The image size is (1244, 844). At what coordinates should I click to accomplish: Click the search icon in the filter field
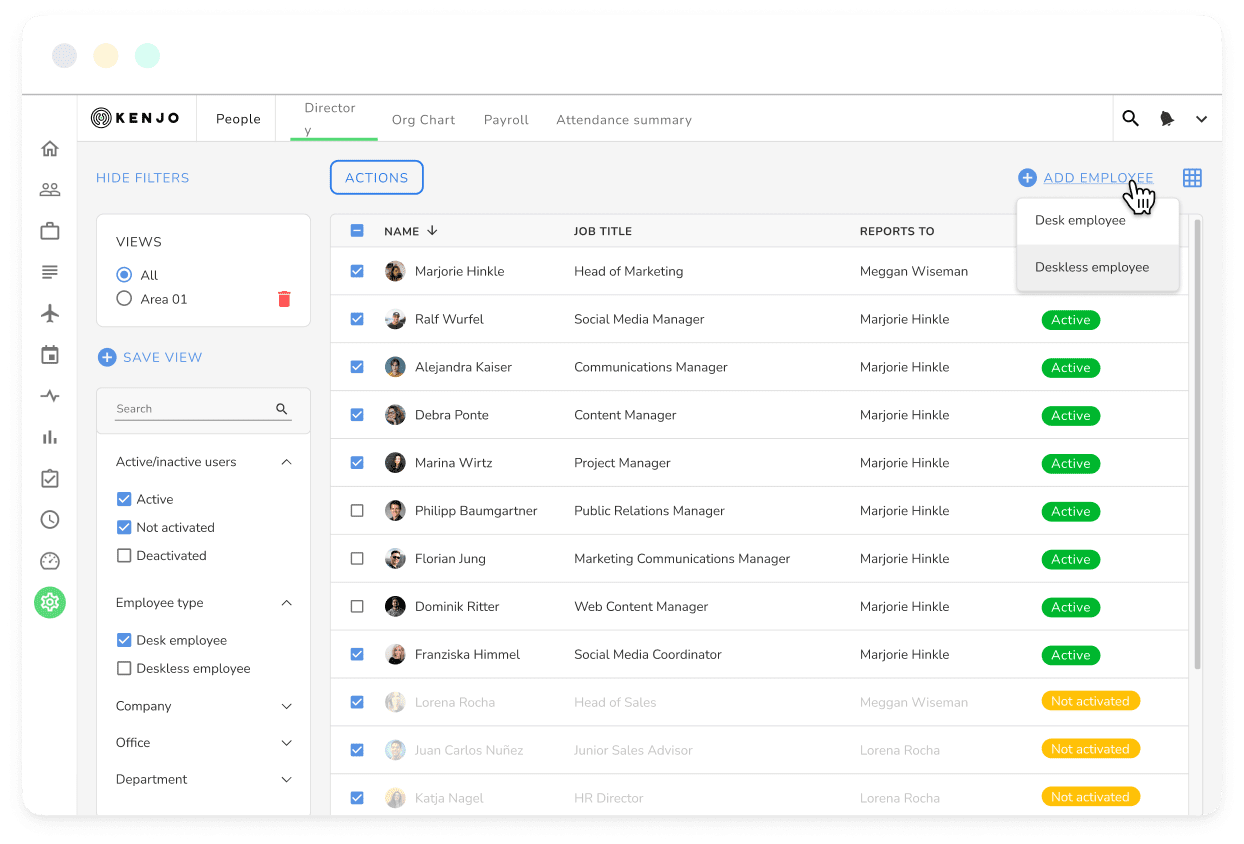282,409
